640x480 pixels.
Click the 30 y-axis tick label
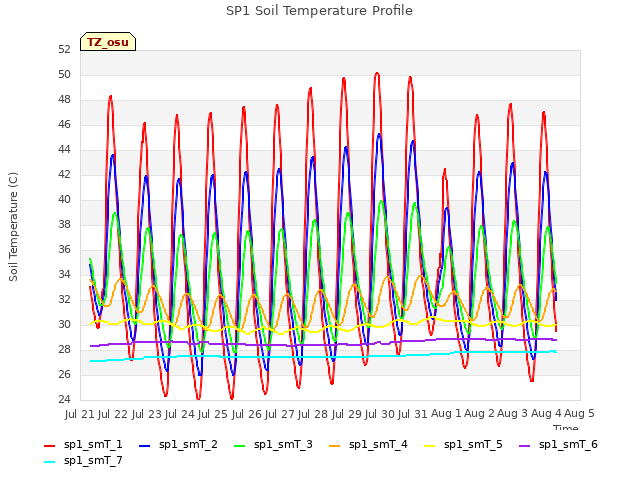pyautogui.click(x=64, y=324)
